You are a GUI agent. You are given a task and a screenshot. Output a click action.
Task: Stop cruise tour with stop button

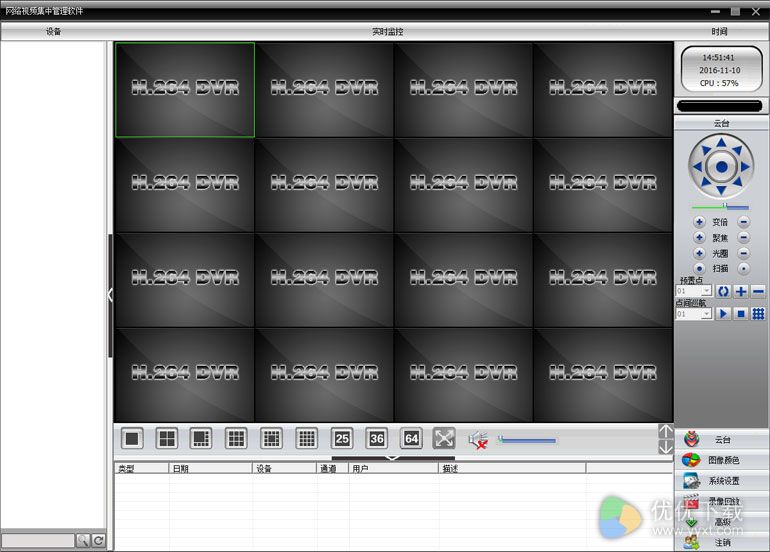(x=741, y=313)
